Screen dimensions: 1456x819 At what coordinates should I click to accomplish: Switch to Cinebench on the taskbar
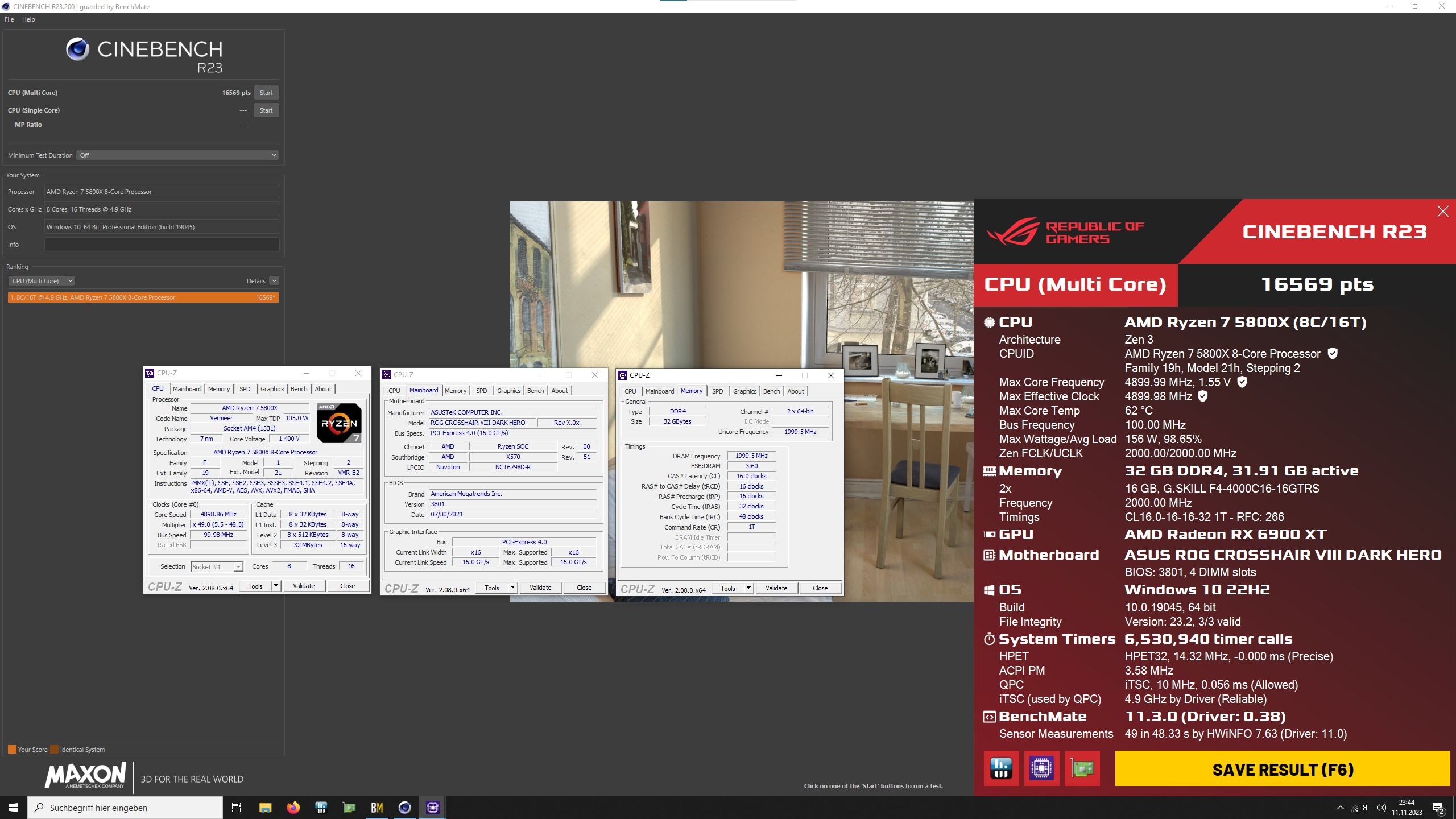[x=404, y=808]
